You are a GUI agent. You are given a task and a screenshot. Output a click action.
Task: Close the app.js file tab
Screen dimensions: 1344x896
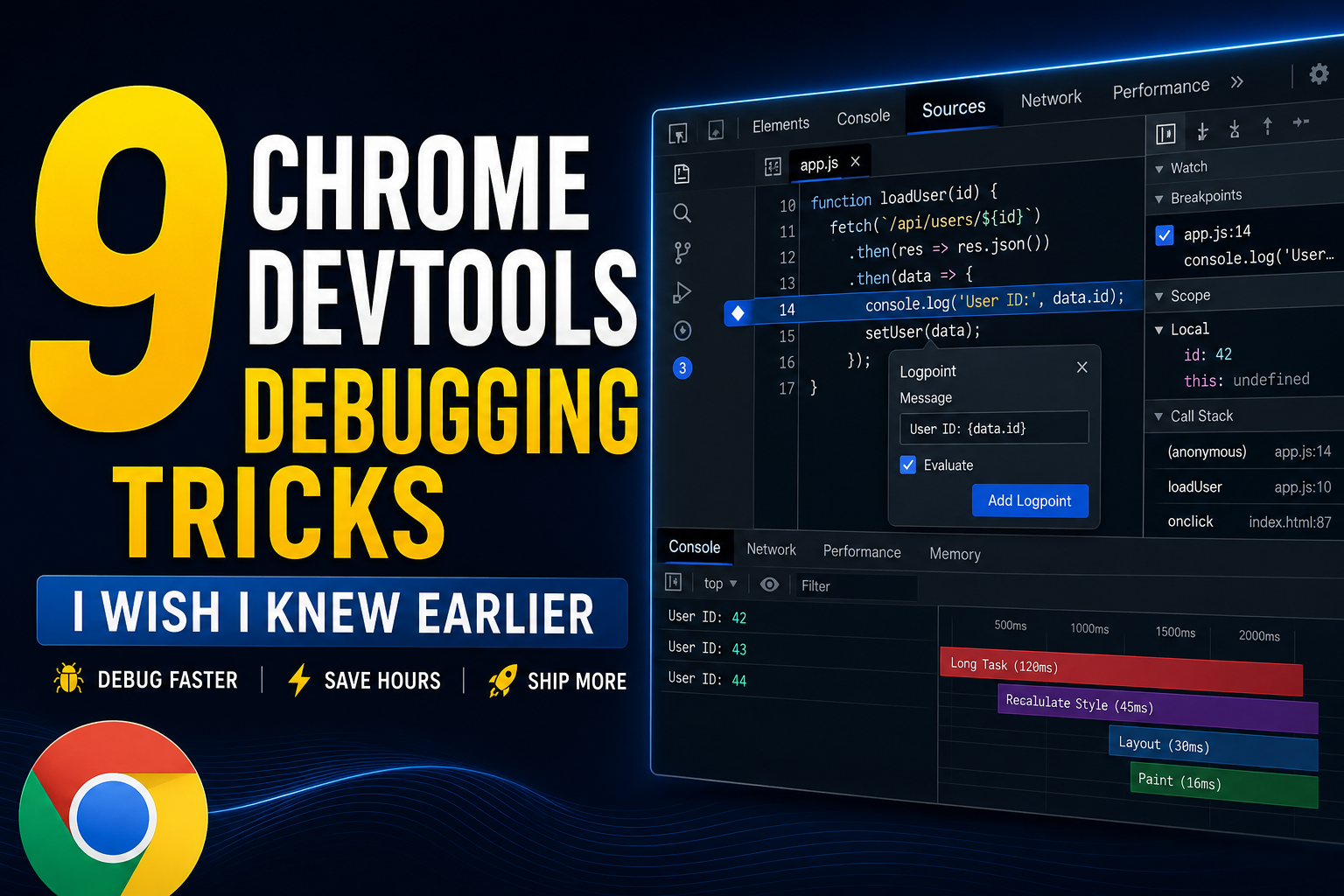[x=856, y=161]
